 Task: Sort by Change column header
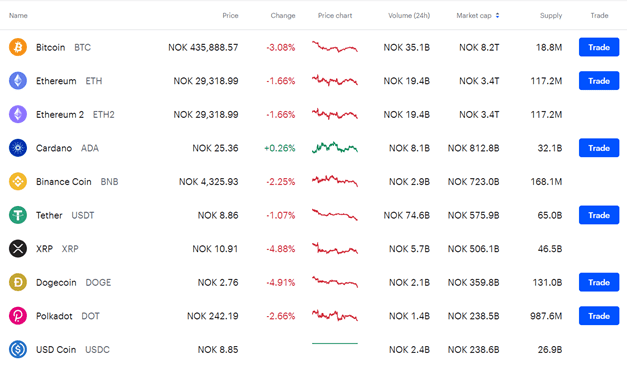pyautogui.click(x=283, y=16)
